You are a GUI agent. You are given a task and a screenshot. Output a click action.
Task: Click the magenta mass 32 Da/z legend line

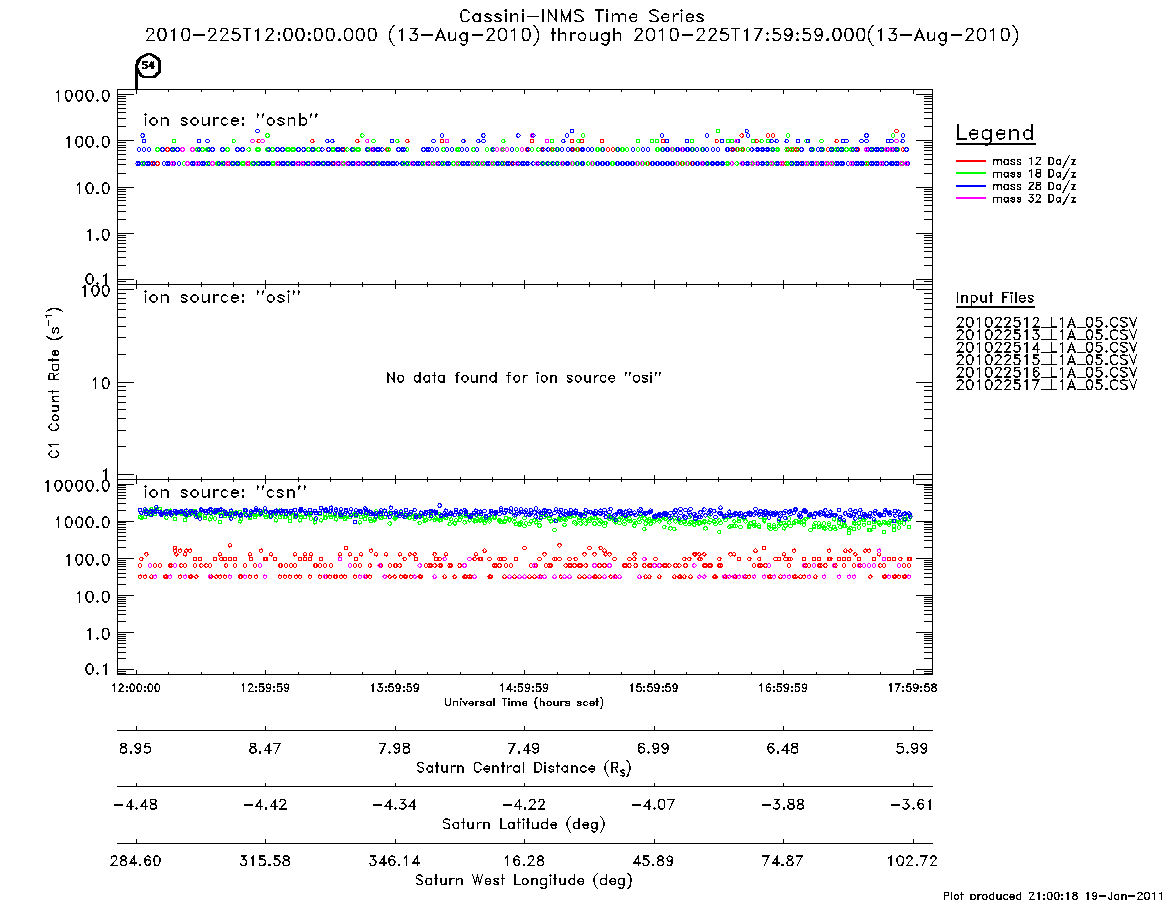(970, 199)
